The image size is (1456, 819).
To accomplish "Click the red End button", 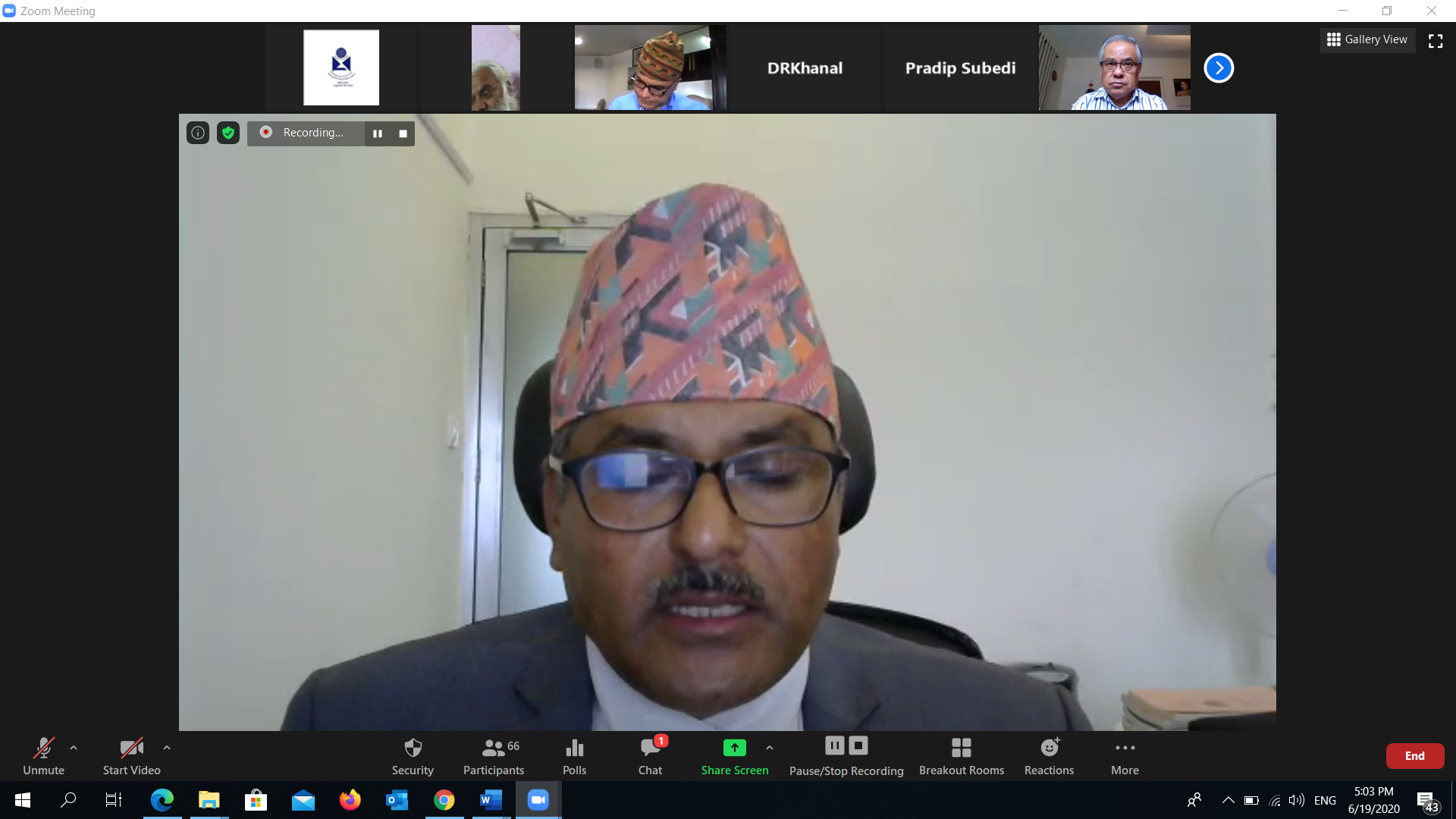I will (1414, 756).
